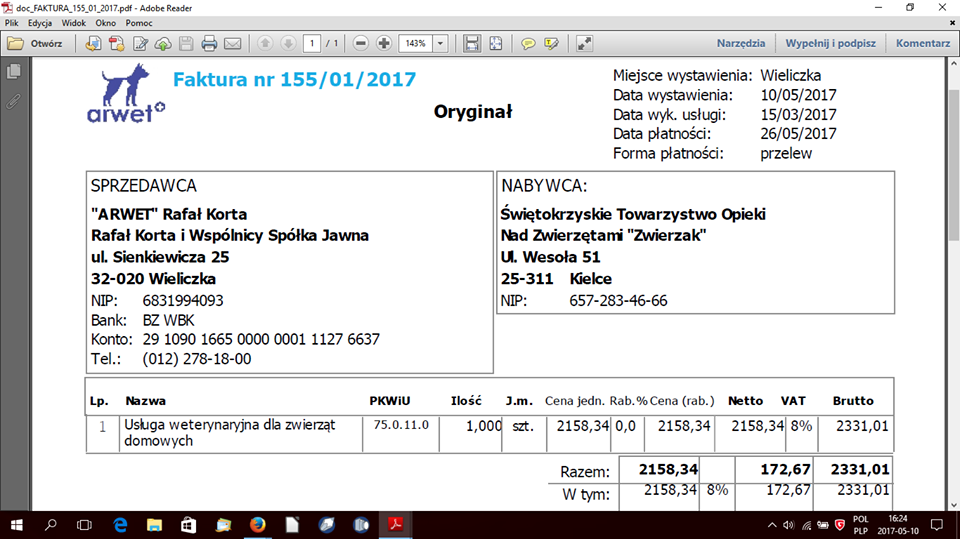Image resolution: width=960 pixels, height=539 pixels.
Task: Show hidden system tray icons
Action: pos(771,525)
